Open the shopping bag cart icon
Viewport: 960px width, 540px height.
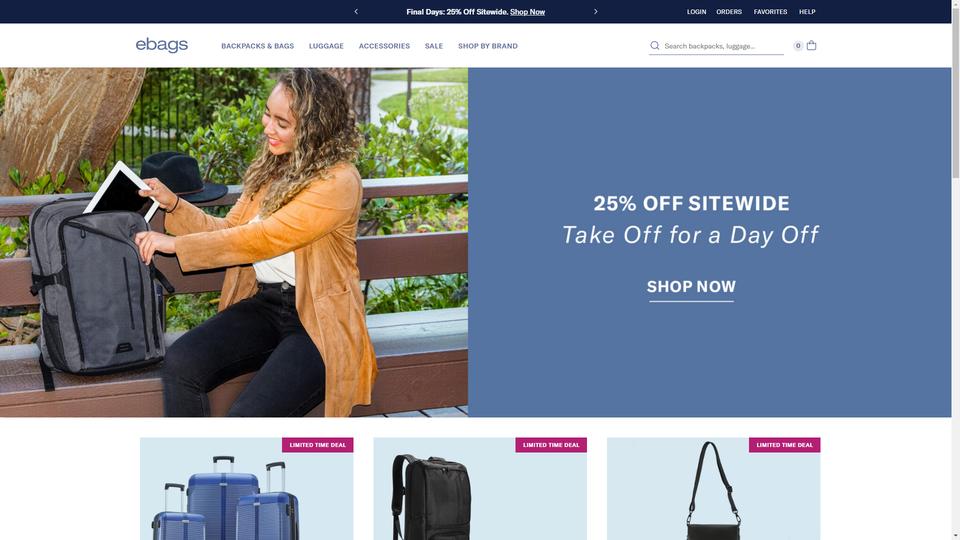click(811, 45)
